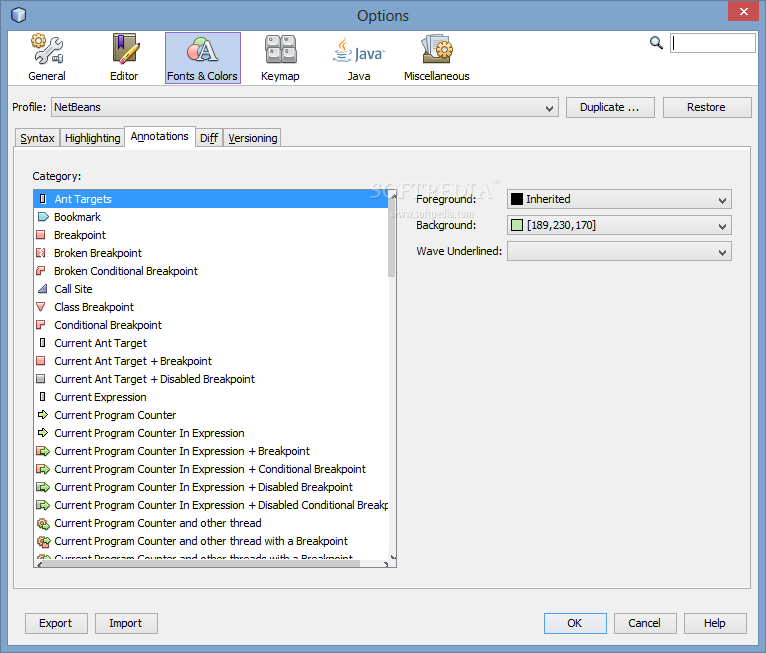Open the Keymap options category
The width and height of the screenshot is (766, 653).
(280, 58)
